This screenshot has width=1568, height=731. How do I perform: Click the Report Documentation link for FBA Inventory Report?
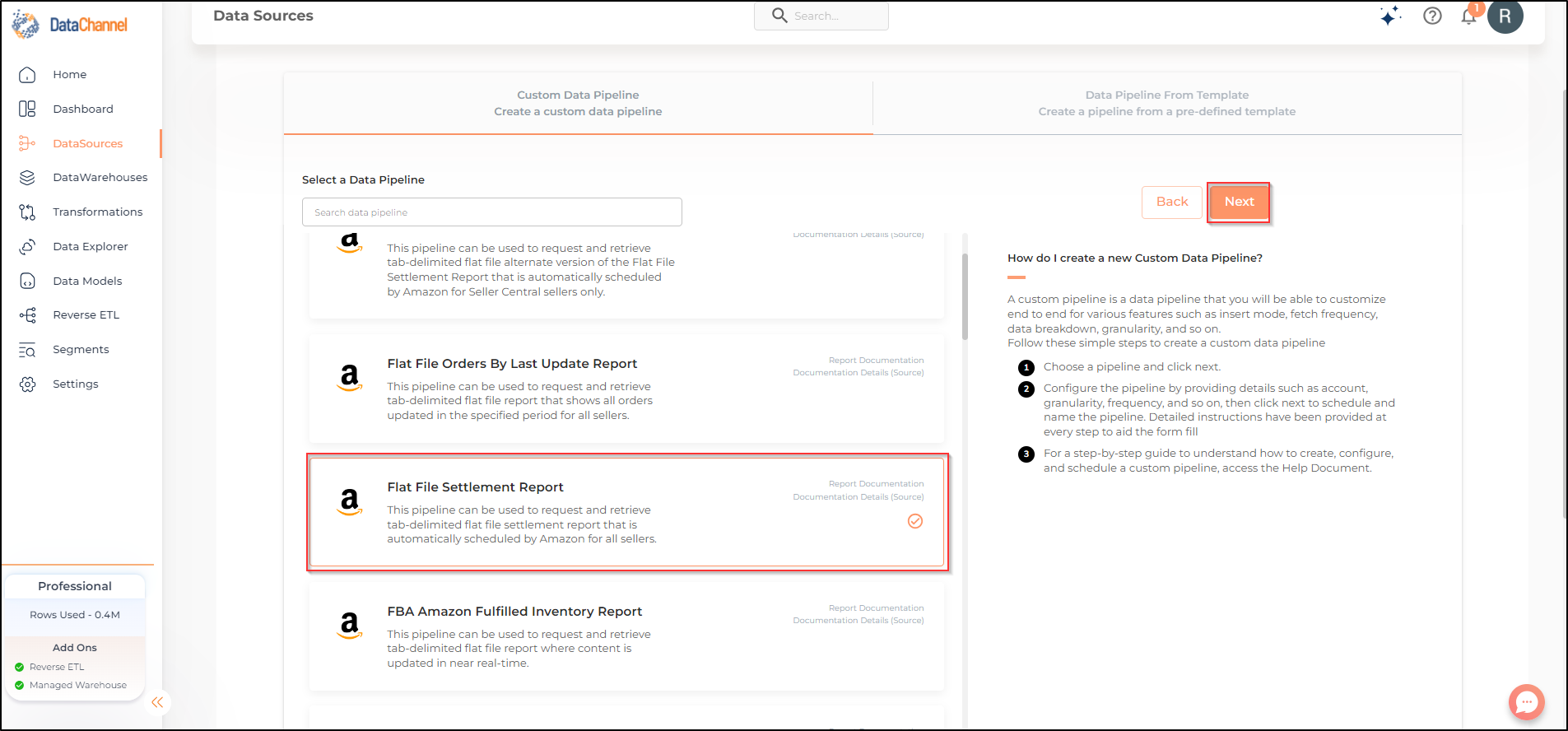pyautogui.click(x=876, y=608)
